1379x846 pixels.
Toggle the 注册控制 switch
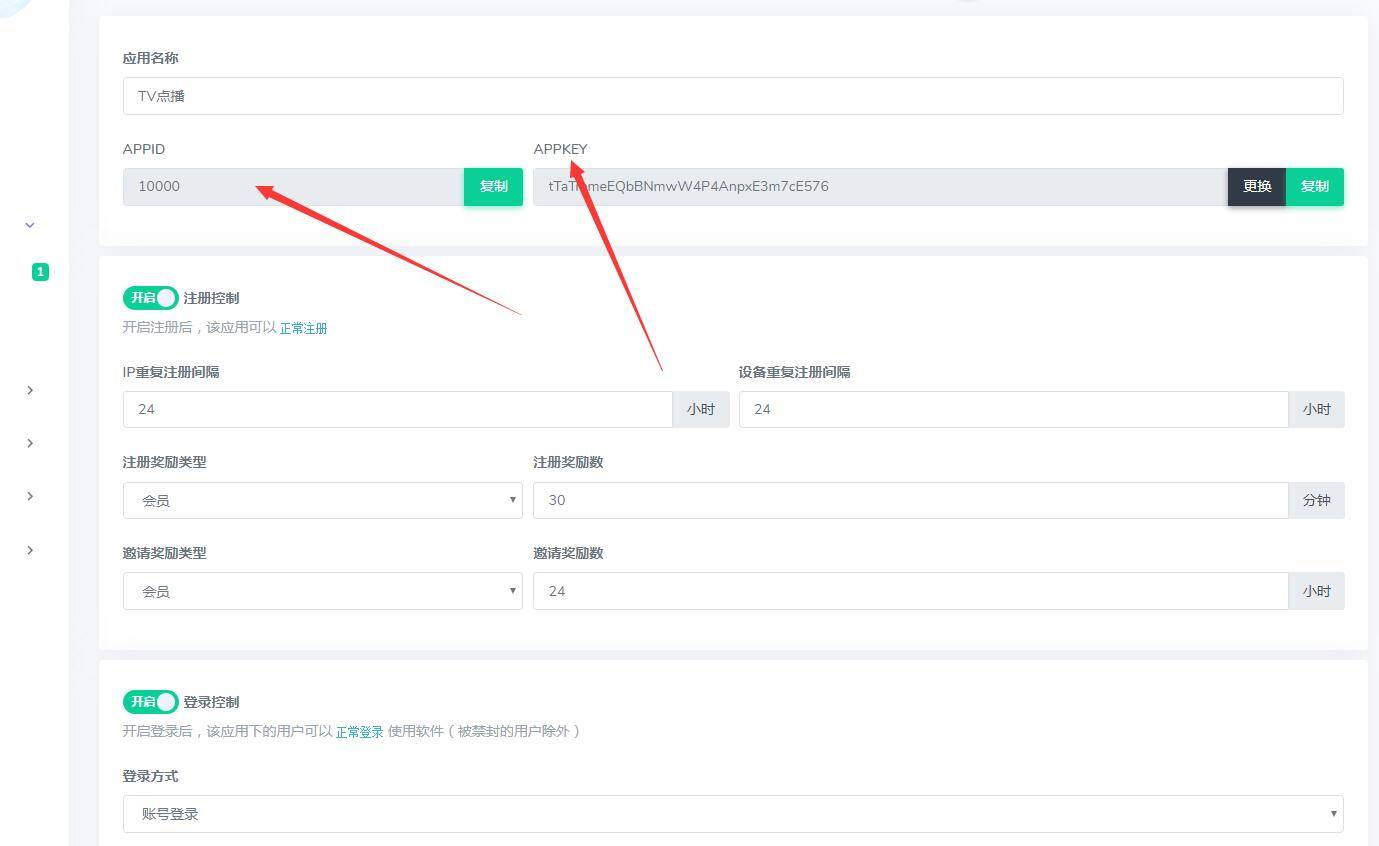pyautogui.click(x=150, y=298)
